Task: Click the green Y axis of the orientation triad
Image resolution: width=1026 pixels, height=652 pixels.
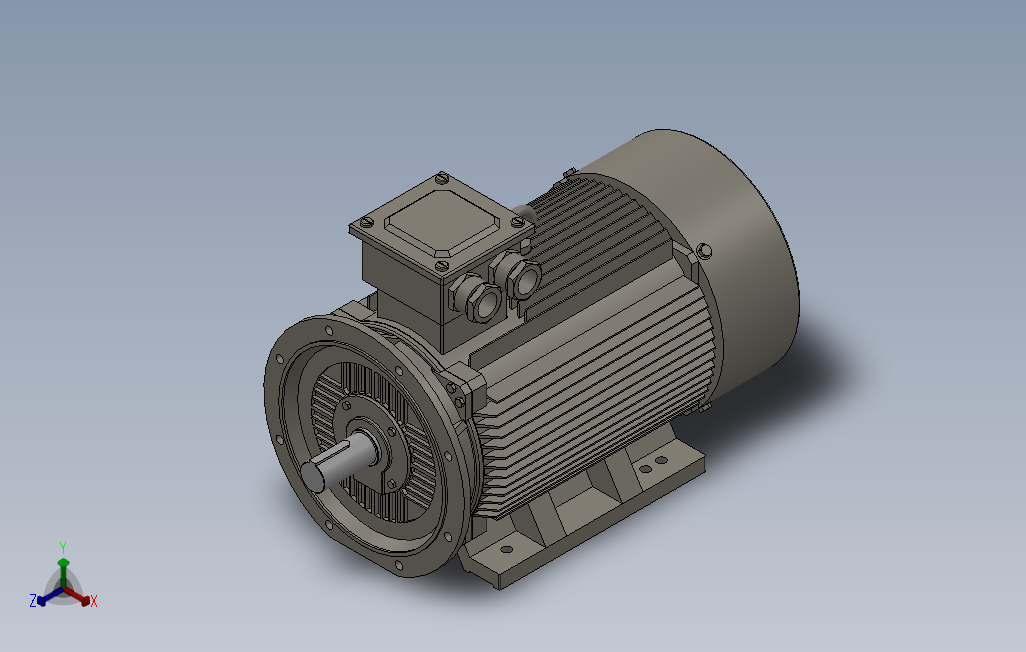Action: coord(63,571)
